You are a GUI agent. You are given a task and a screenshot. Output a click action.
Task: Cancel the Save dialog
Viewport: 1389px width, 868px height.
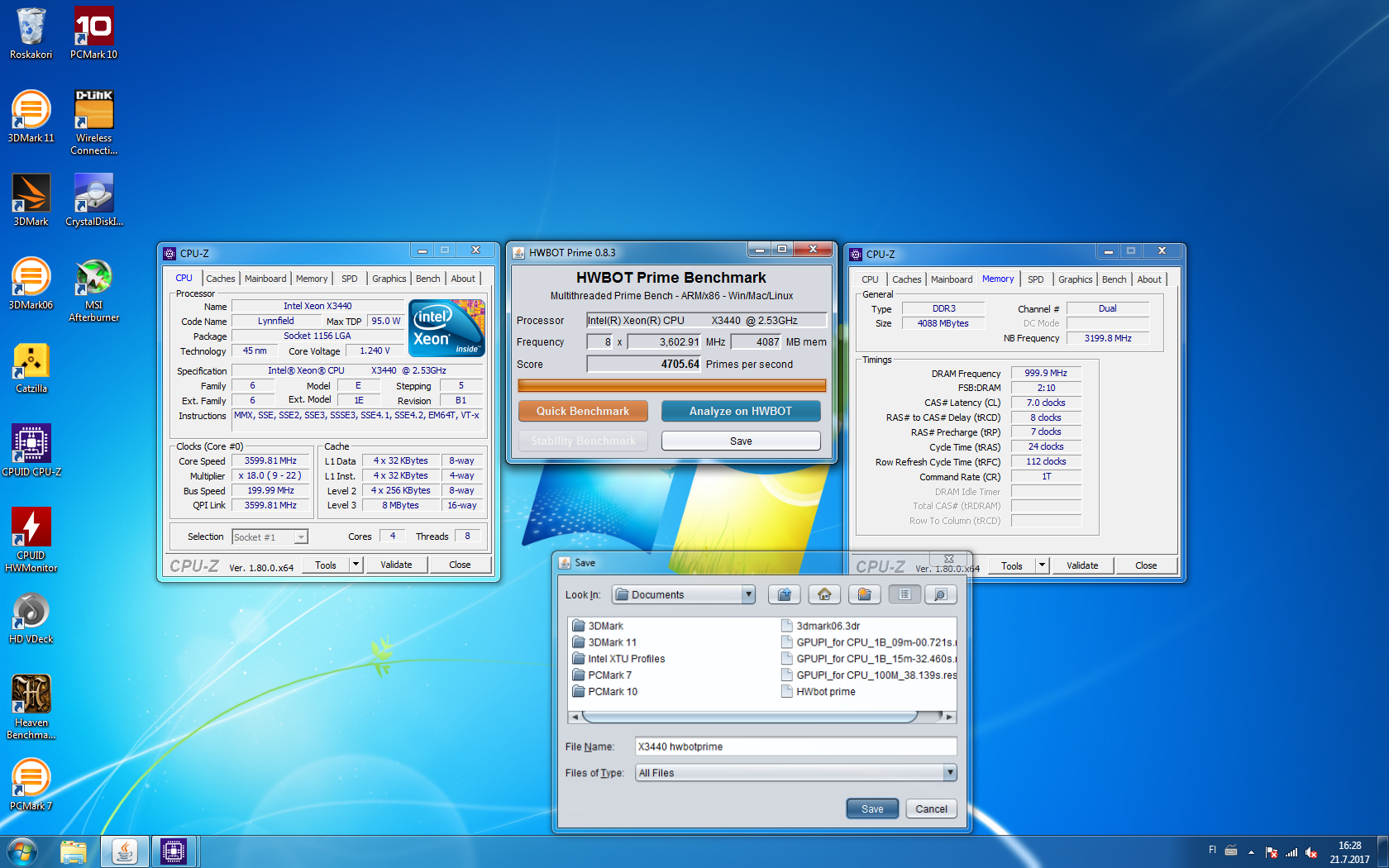tap(931, 809)
